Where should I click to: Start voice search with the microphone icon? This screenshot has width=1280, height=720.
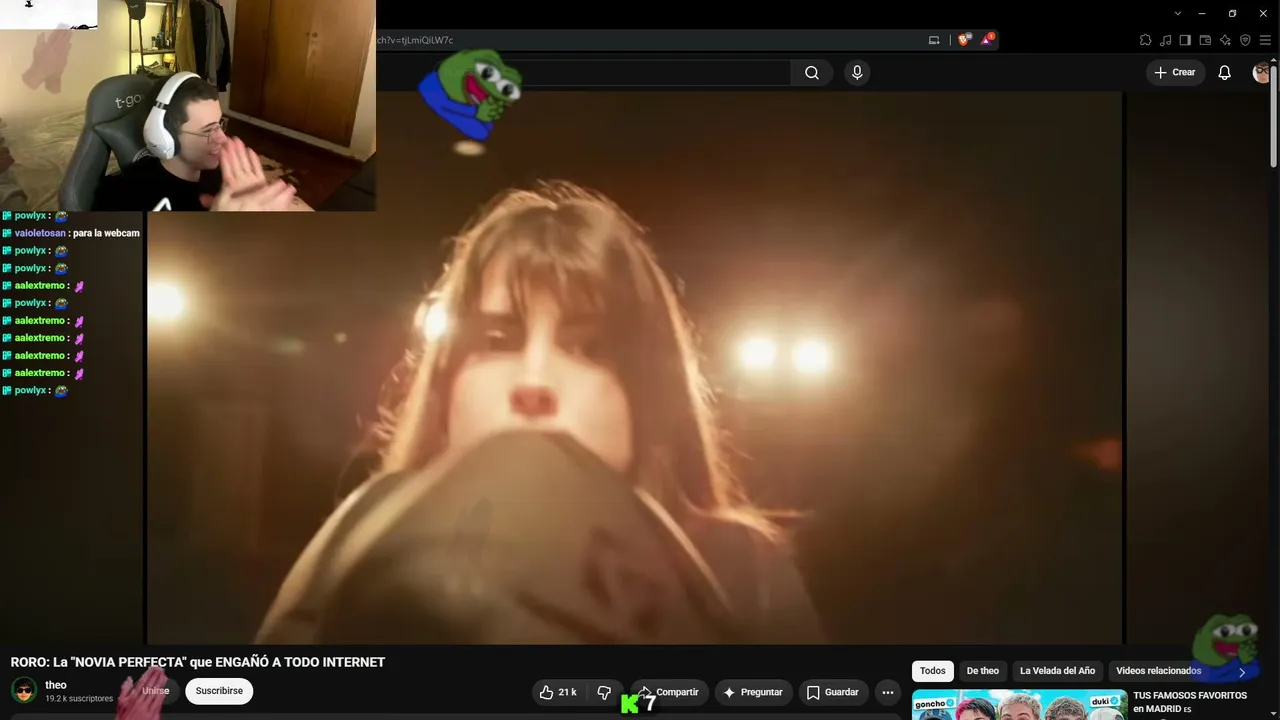click(x=857, y=73)
